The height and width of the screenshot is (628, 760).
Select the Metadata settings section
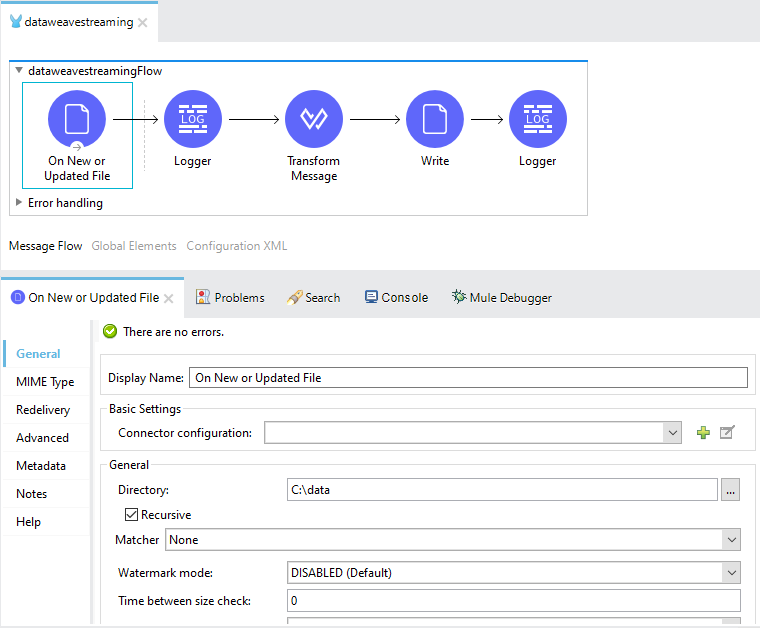41,466
